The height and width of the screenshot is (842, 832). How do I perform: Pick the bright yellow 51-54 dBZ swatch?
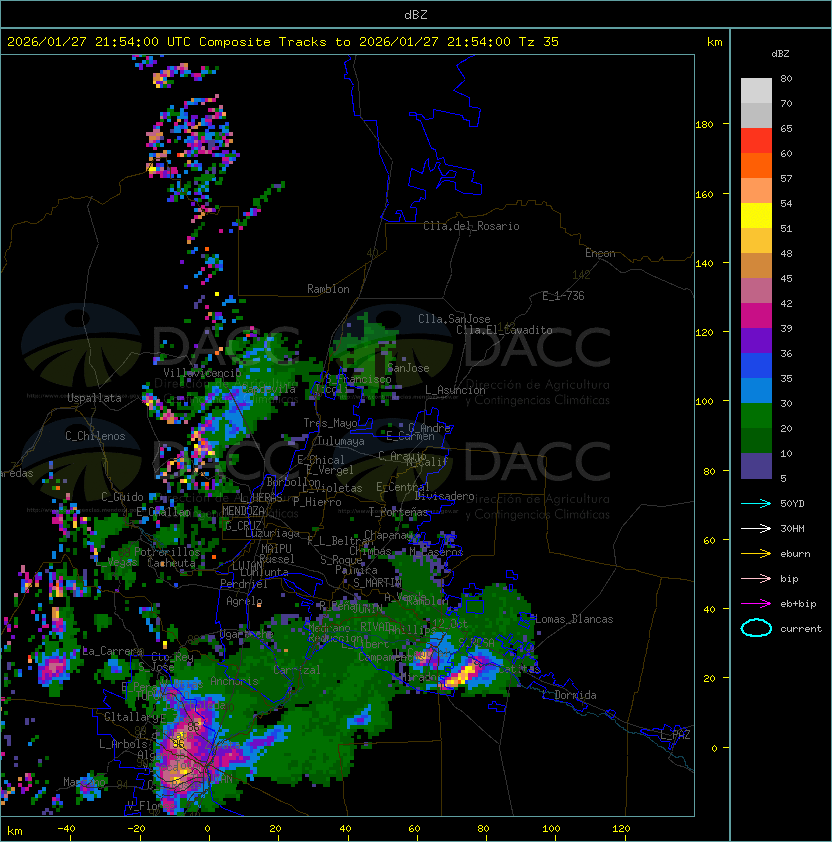756,216
